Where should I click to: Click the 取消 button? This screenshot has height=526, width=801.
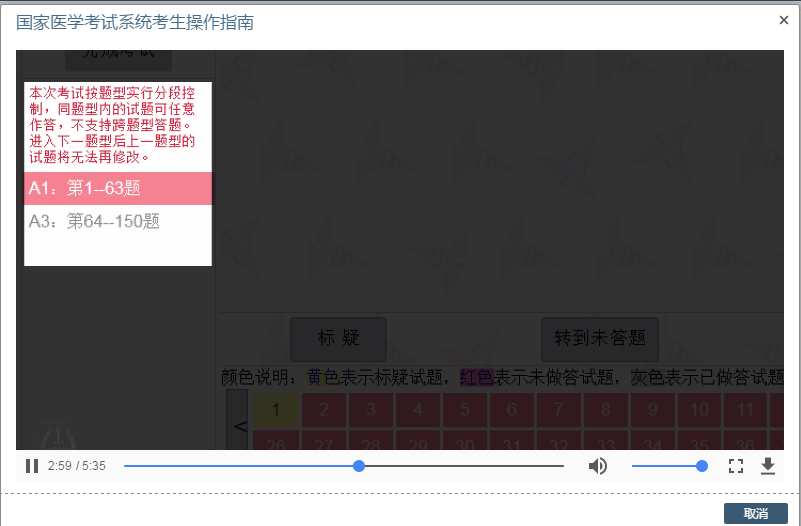755,513
